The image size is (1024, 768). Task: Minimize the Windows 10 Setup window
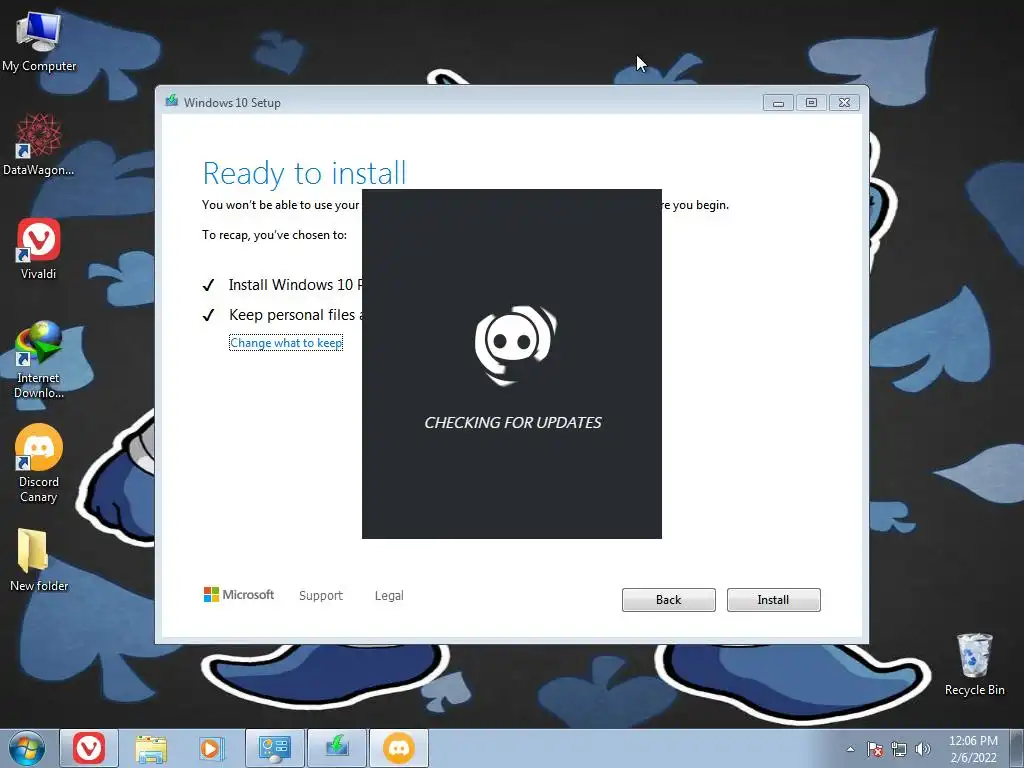coord(778,103)
